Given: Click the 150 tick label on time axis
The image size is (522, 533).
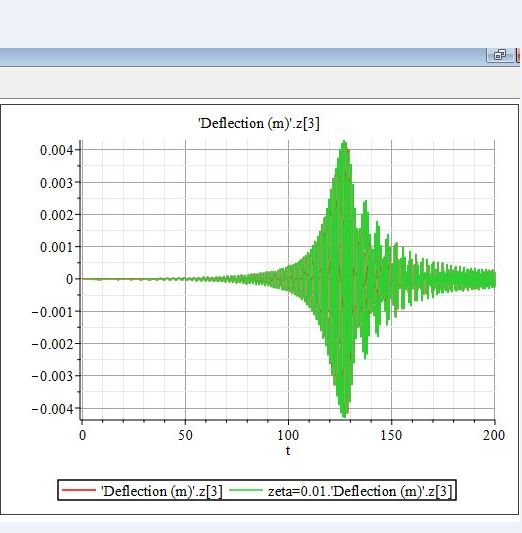Looking at the screenshot, I should coord(391,435).
